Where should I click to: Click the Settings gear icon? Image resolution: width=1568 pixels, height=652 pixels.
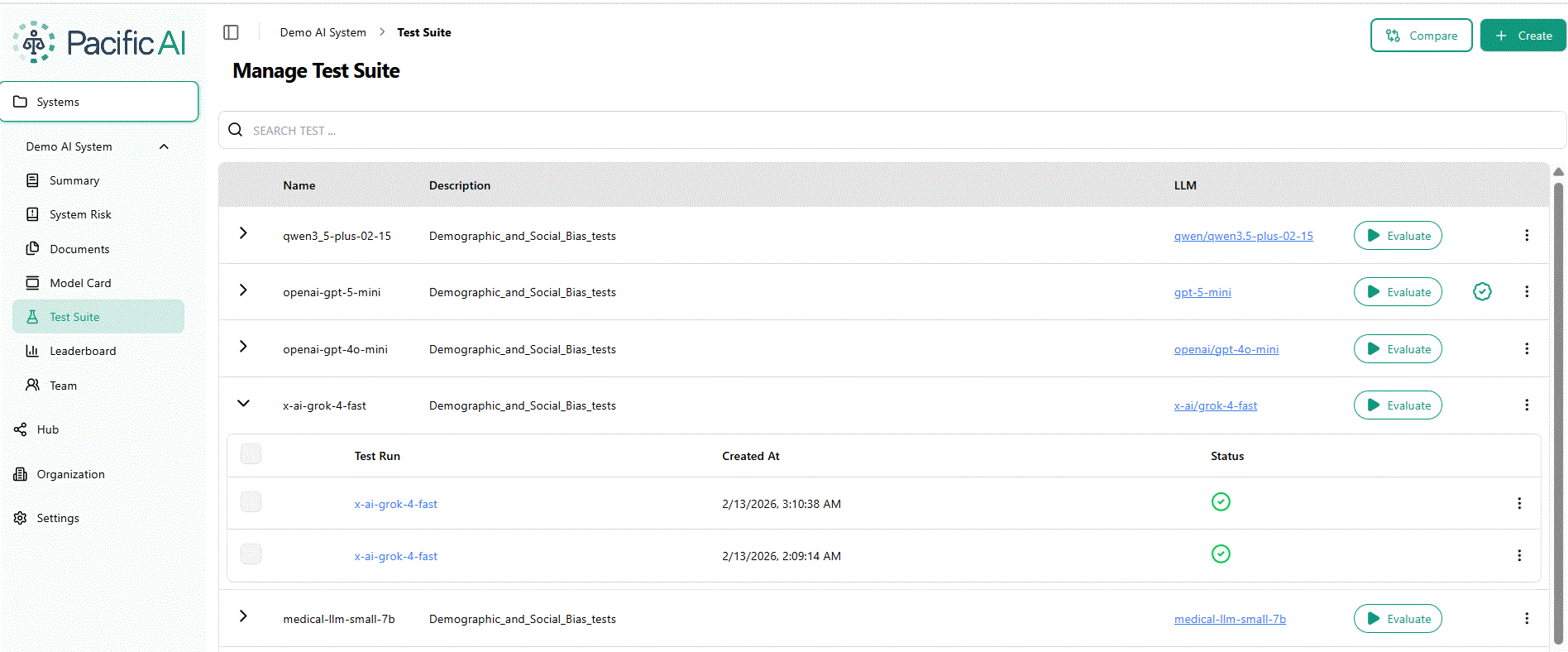20,518
